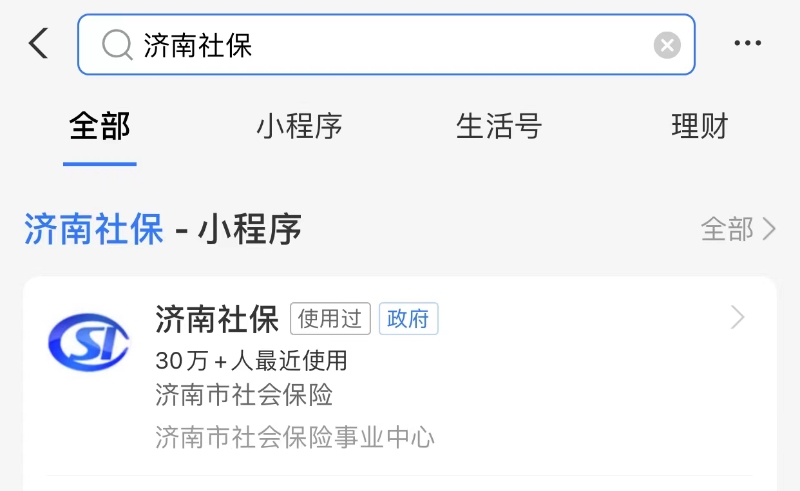Click the 济南市社会保险事业中心 publisher name
This screenshot has height=491, width=800.
[x=295, y=437]
